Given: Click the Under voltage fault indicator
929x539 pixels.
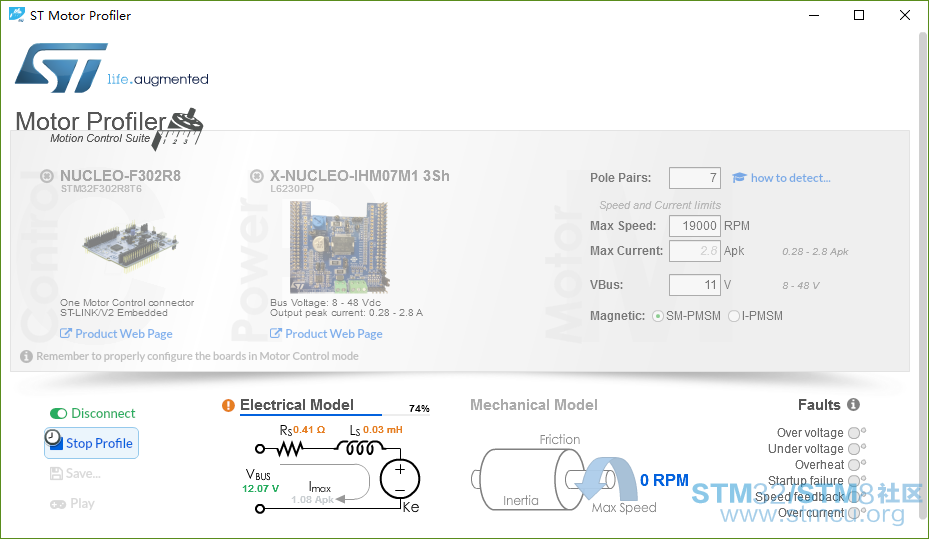Looking at the screenshot, I should (854, 449).
